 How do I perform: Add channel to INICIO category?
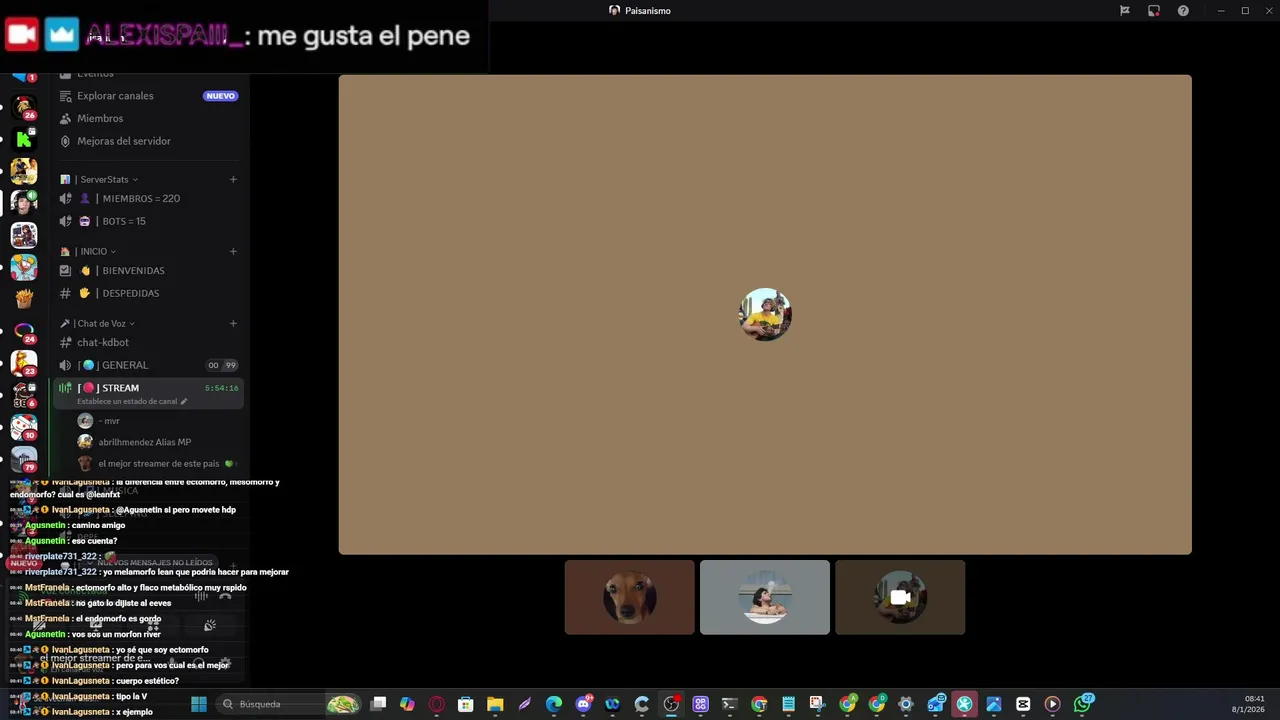point(233,252)
